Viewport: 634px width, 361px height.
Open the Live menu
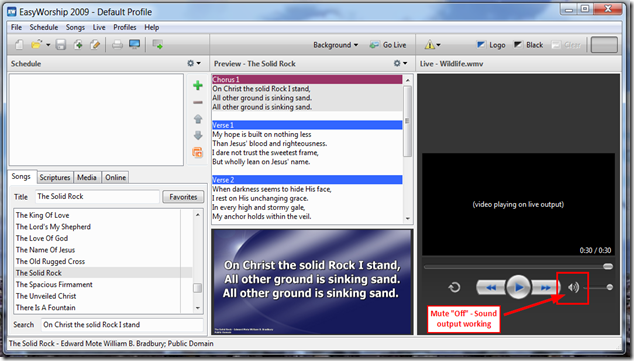point(99,27)
